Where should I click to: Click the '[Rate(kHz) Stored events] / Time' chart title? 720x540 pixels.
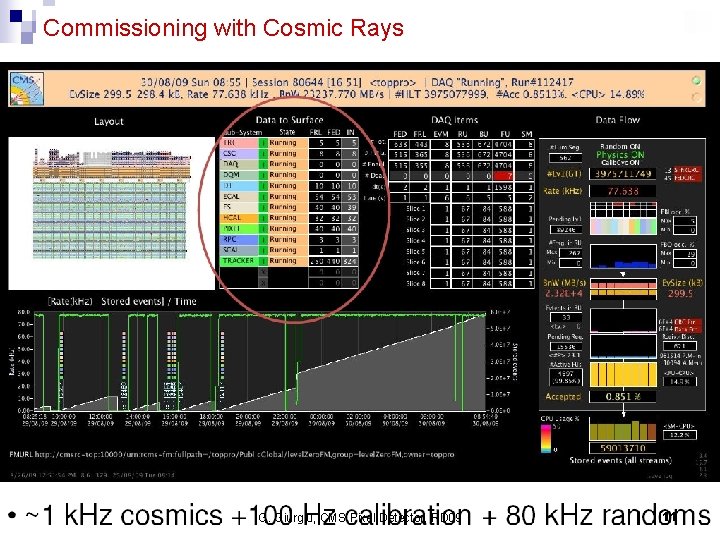[x=122, y=302]
